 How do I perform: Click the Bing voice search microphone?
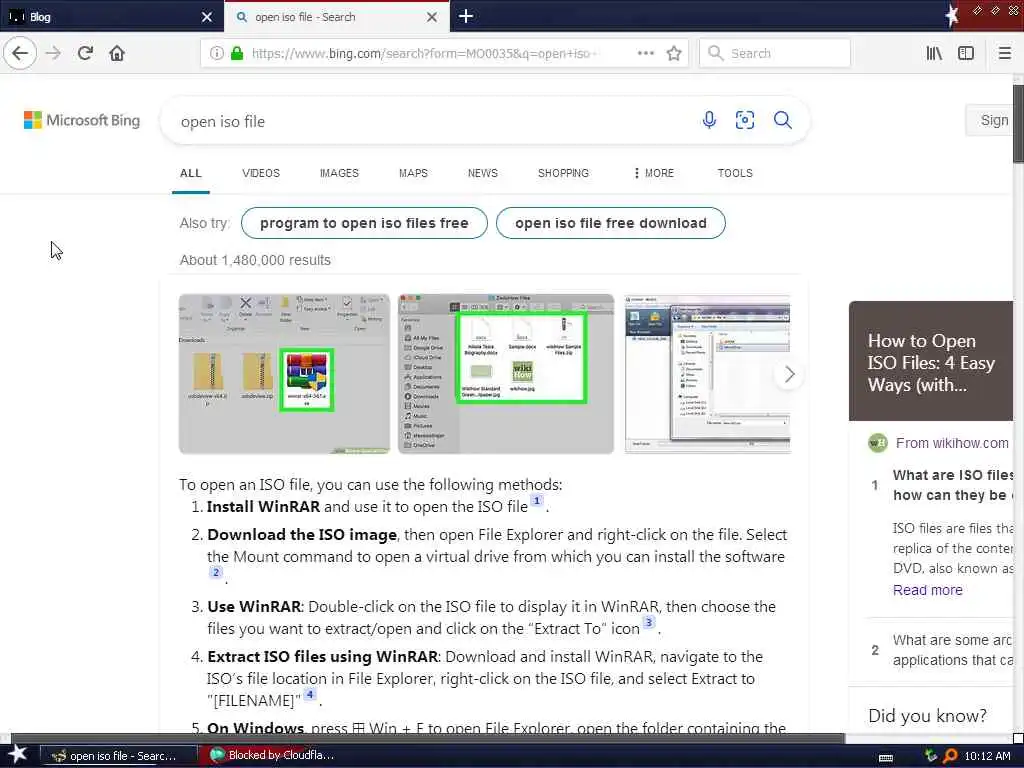709,120
